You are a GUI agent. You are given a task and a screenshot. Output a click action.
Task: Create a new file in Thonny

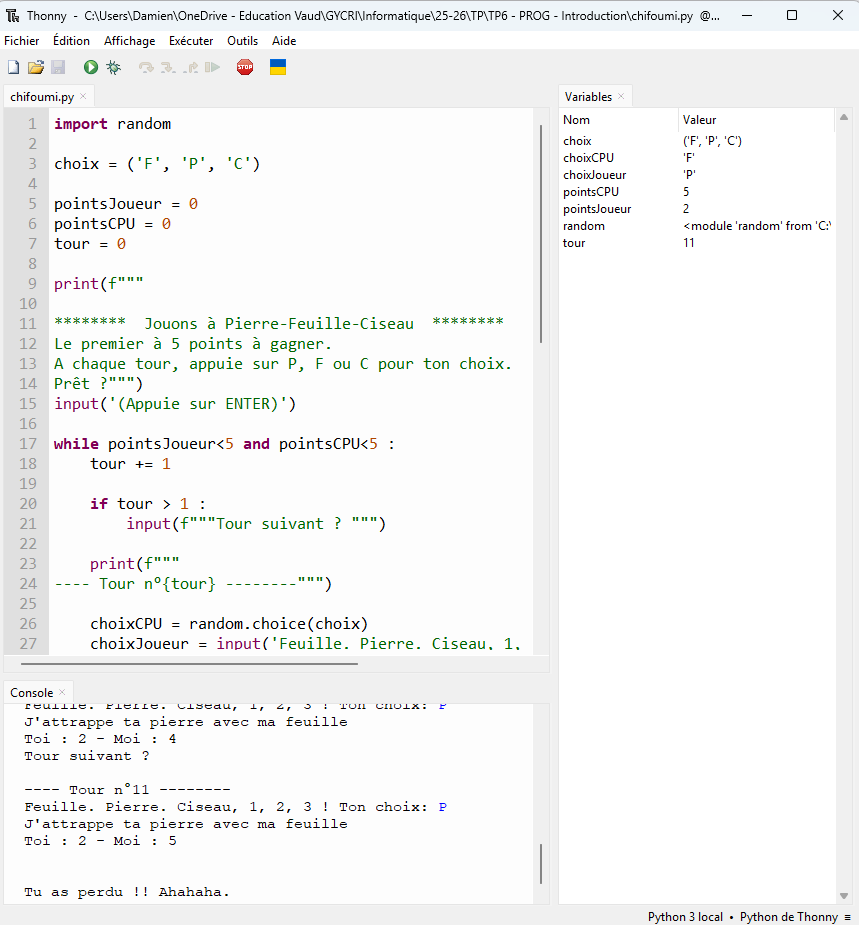tap(13, 66)
